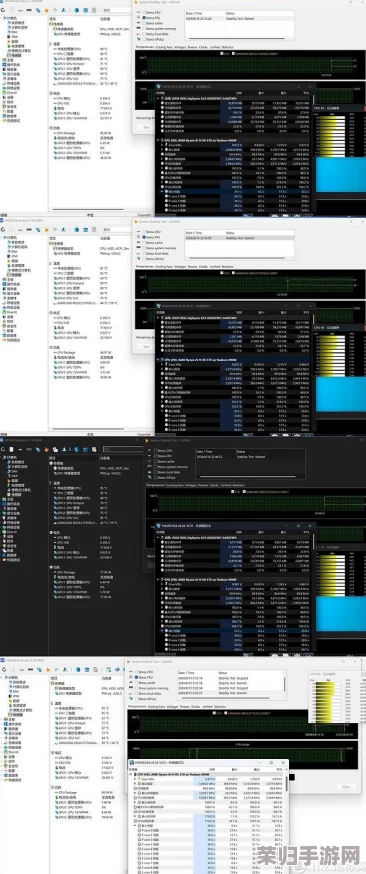Tick Stress cache in the bottom screenshot
The height and width of the screenshot is (874, 366).
(137, 683)
